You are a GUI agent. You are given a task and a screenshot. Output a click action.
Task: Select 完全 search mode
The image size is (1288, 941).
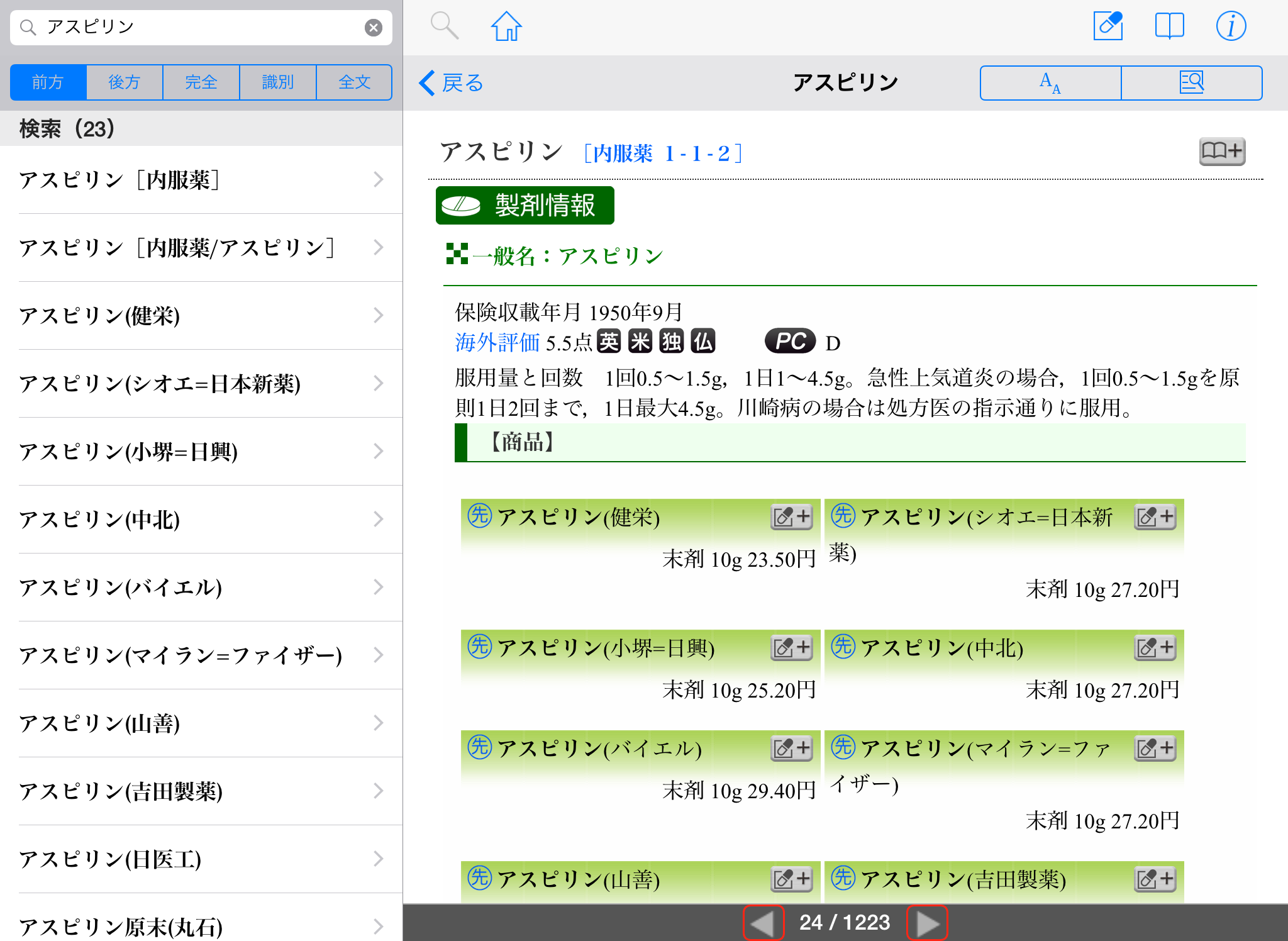click(201, 82)
